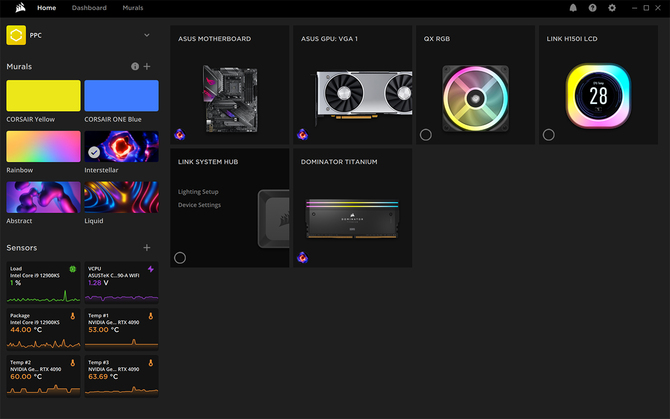Show Murals info icon
670x419 pixels.
coord(135,66)
